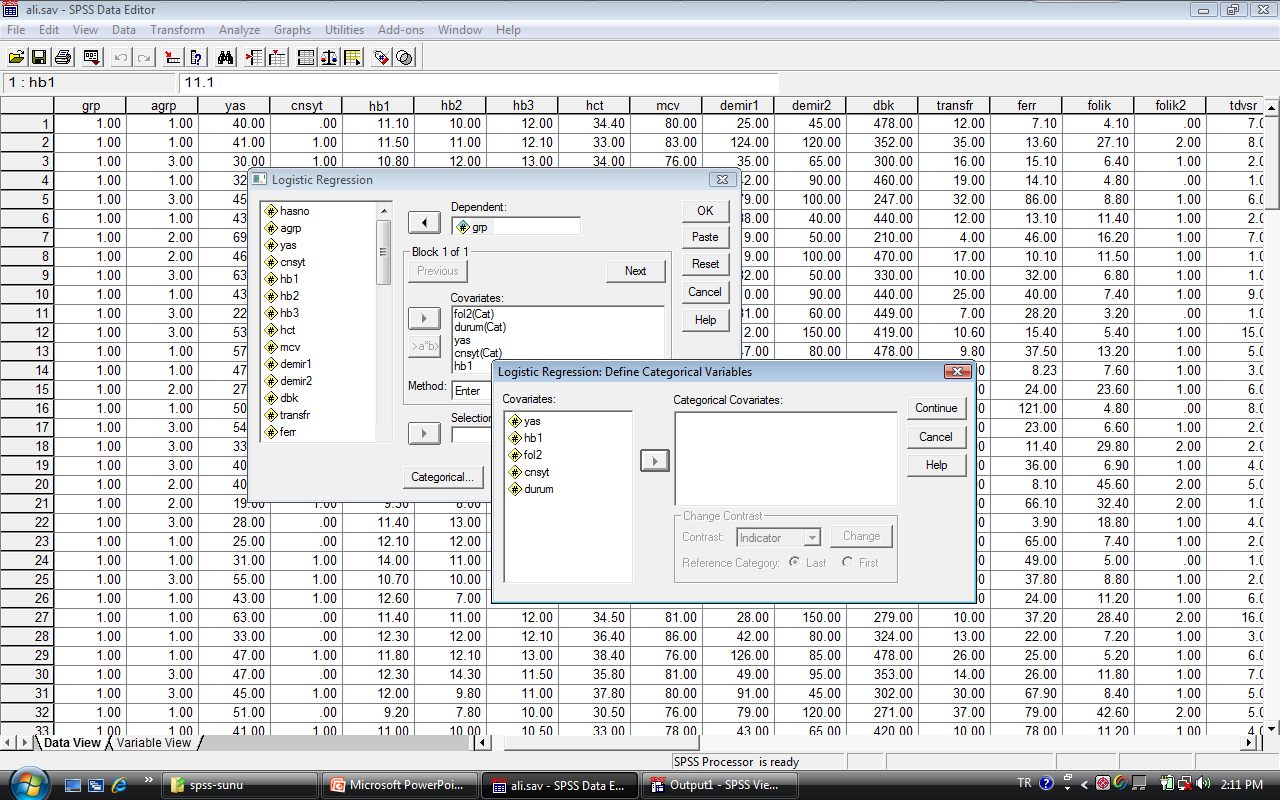Click the volume icon in system tray

click(x=1202, y=783)
